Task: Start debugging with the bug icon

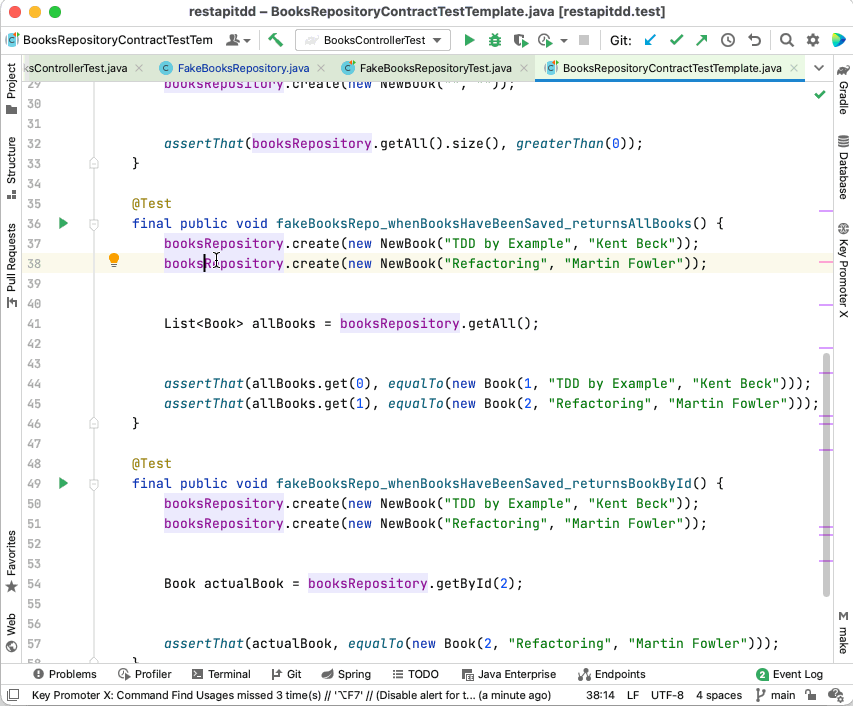Action: click(495, 40)
